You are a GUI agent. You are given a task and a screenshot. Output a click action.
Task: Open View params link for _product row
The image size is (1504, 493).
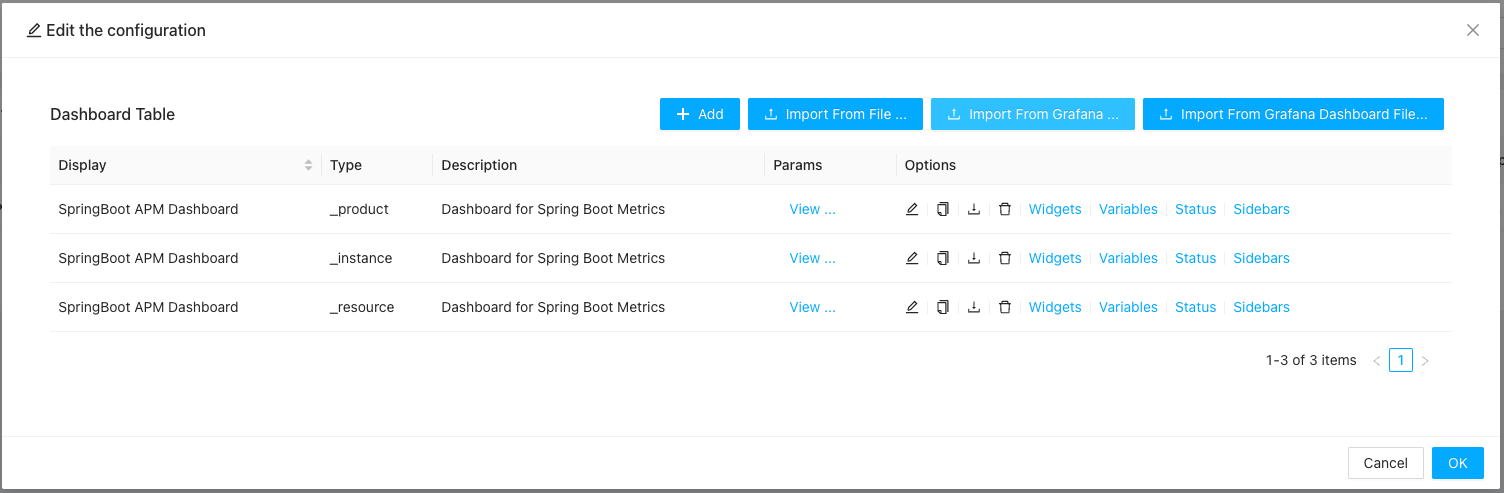click(812, 209)
